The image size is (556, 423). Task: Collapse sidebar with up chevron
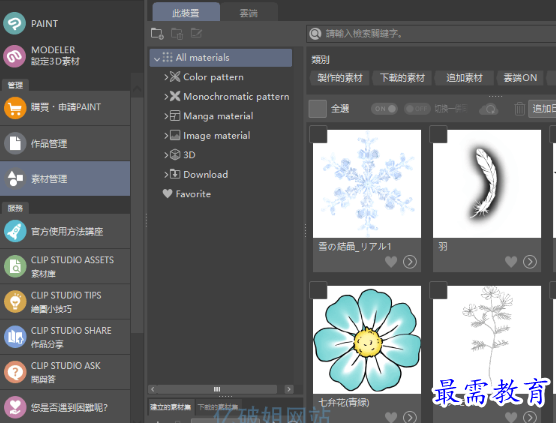tap(137, 89)
